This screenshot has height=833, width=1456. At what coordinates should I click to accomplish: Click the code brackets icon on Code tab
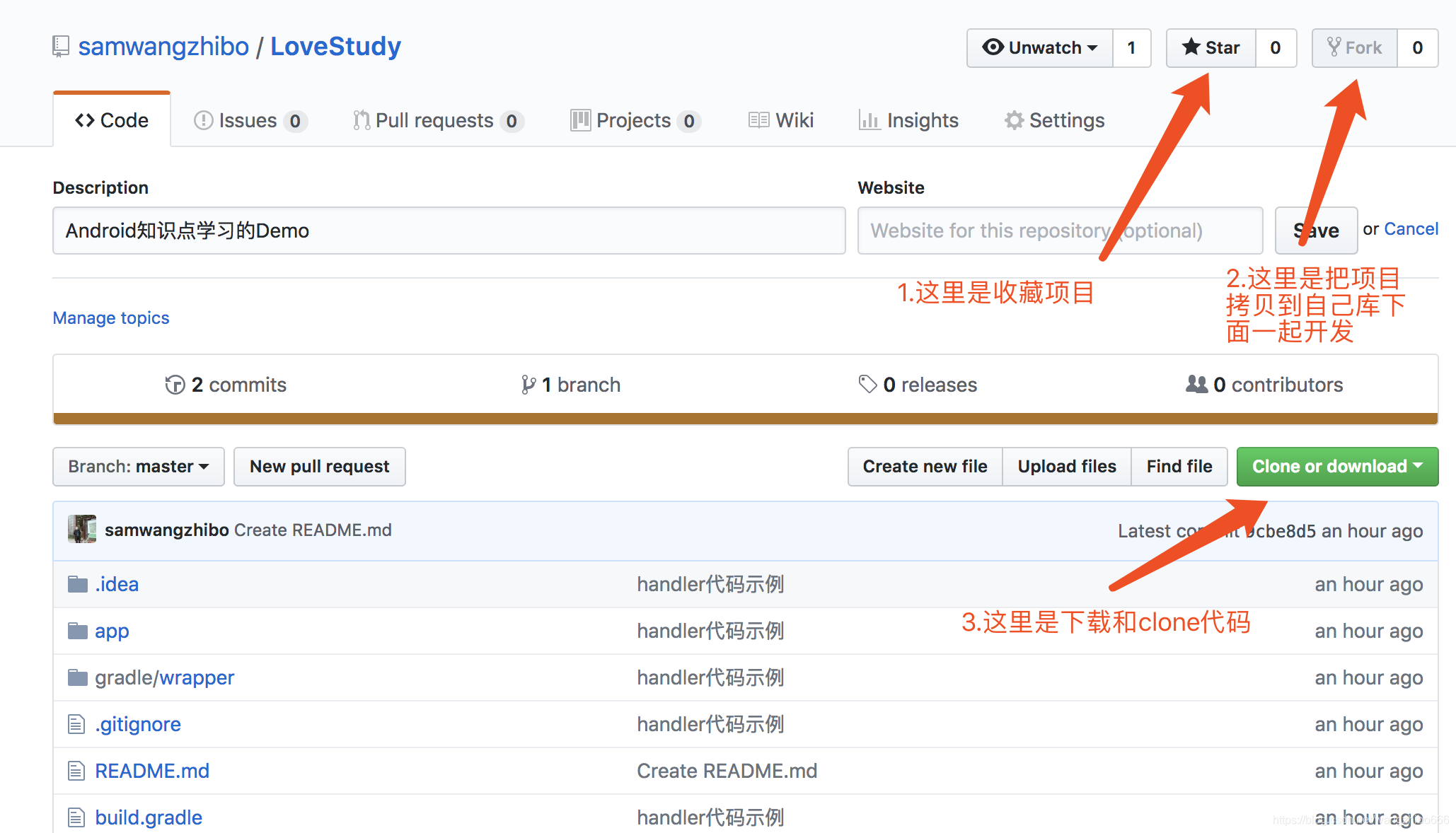click(85, 120)
